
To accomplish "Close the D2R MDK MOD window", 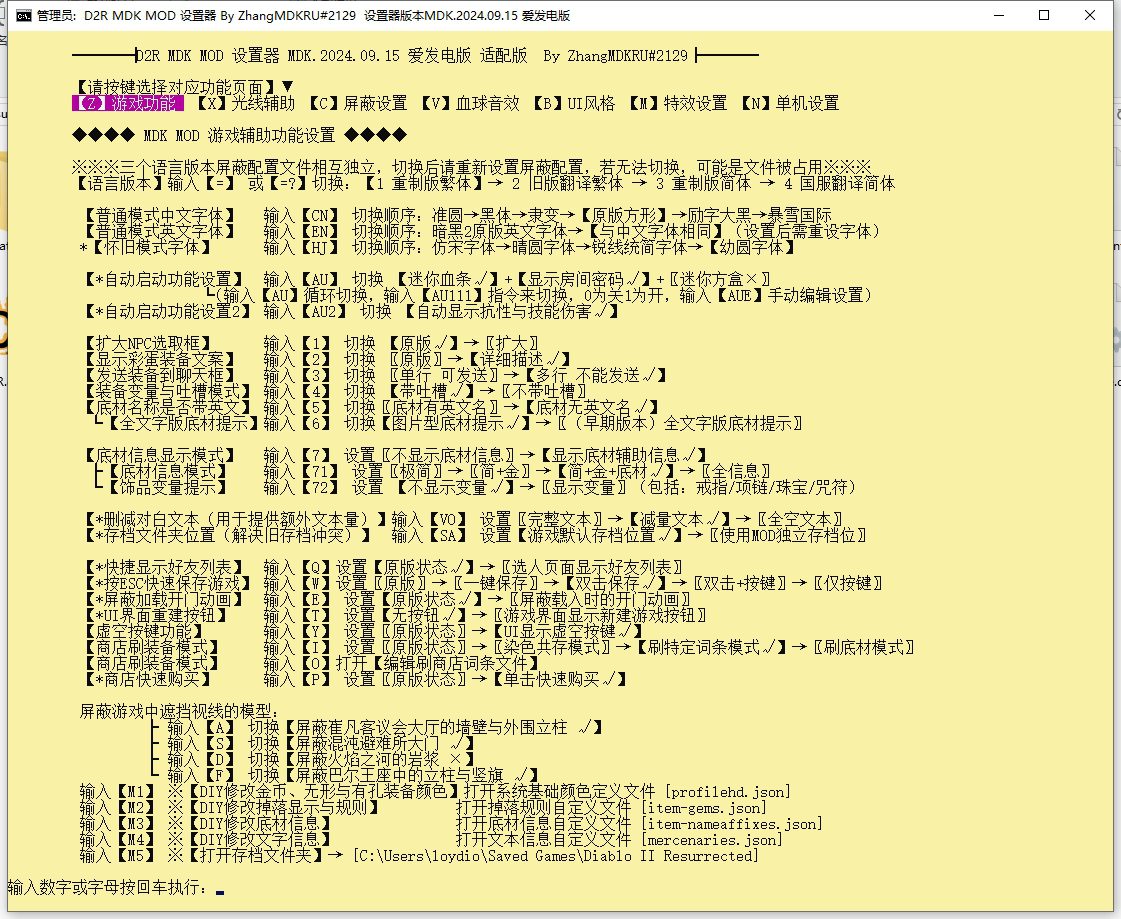I will (1090, 15).
